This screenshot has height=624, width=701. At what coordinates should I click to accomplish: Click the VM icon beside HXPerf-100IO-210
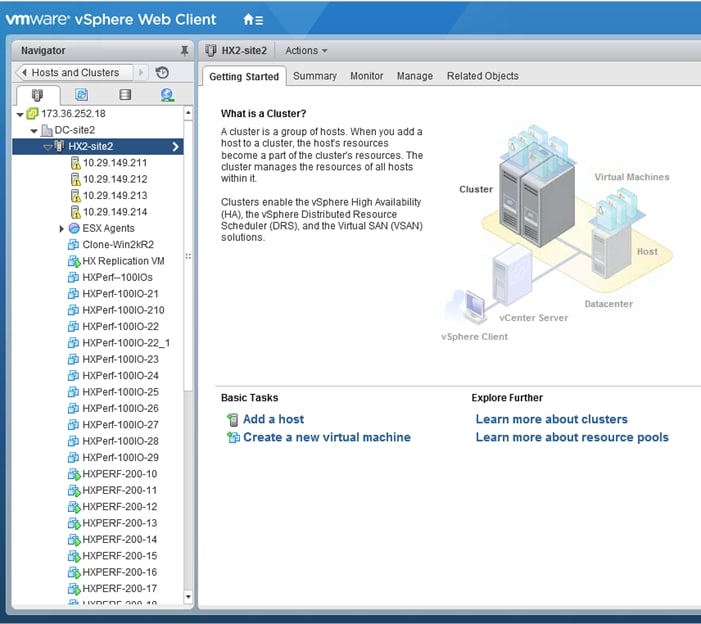(73, 310)
